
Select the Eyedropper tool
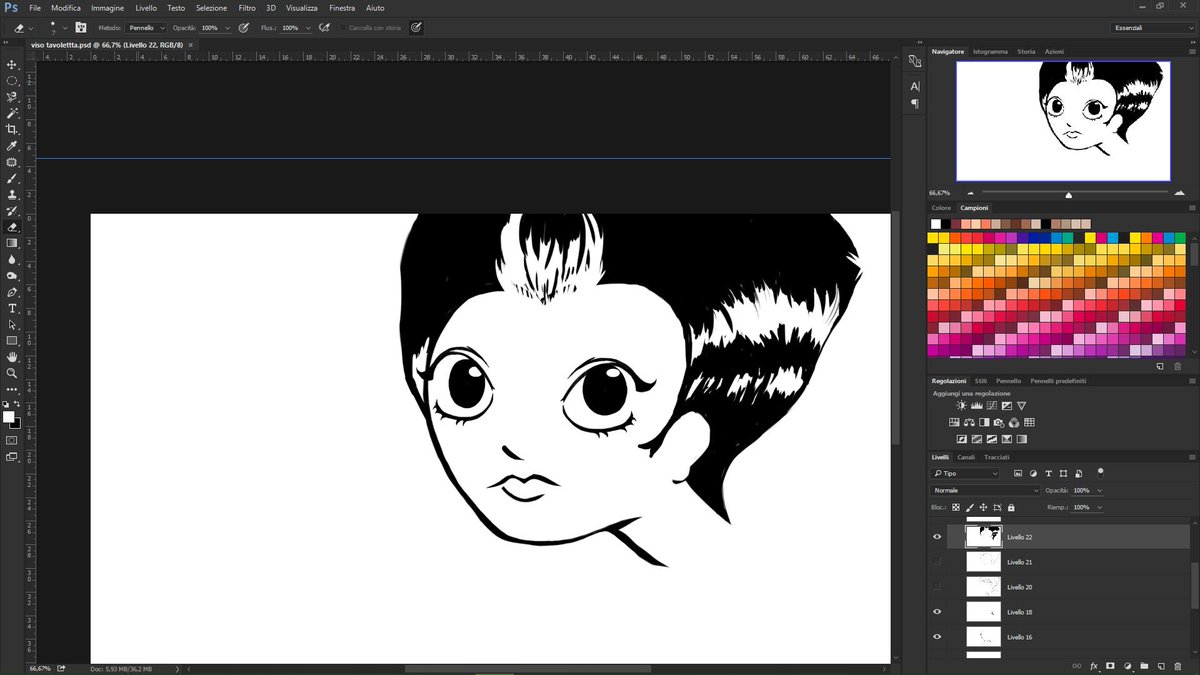[x=12, y=146]
